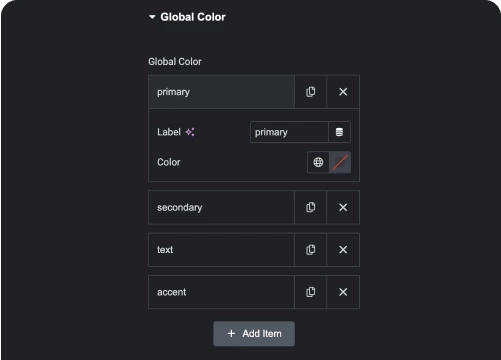Delete the secondary color item
The image size is (501, 360).
point(343,207)
